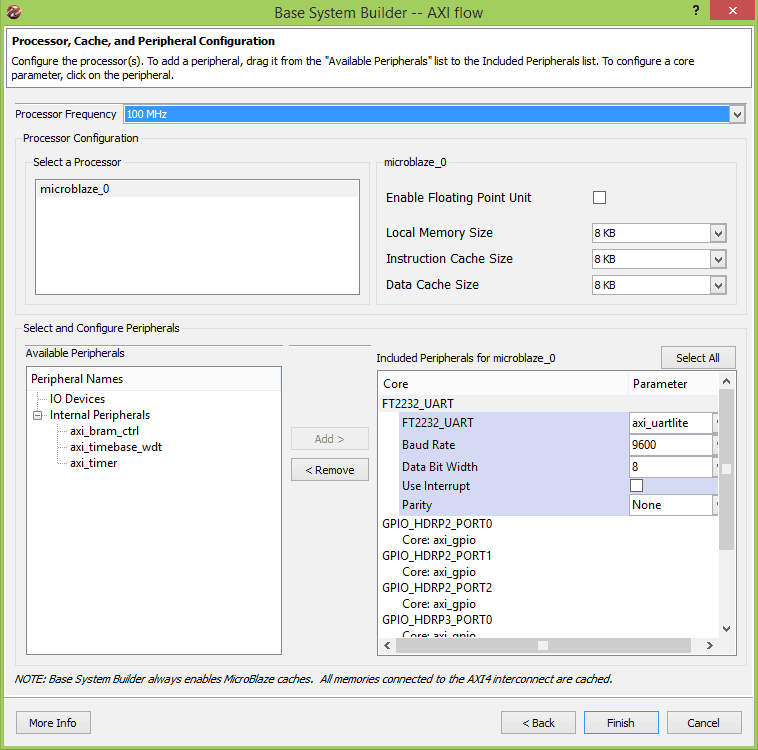This screenshot has width=758, height=750.
Task: Open the Instruction Cache Size dropdown
Action: [717, 259]
